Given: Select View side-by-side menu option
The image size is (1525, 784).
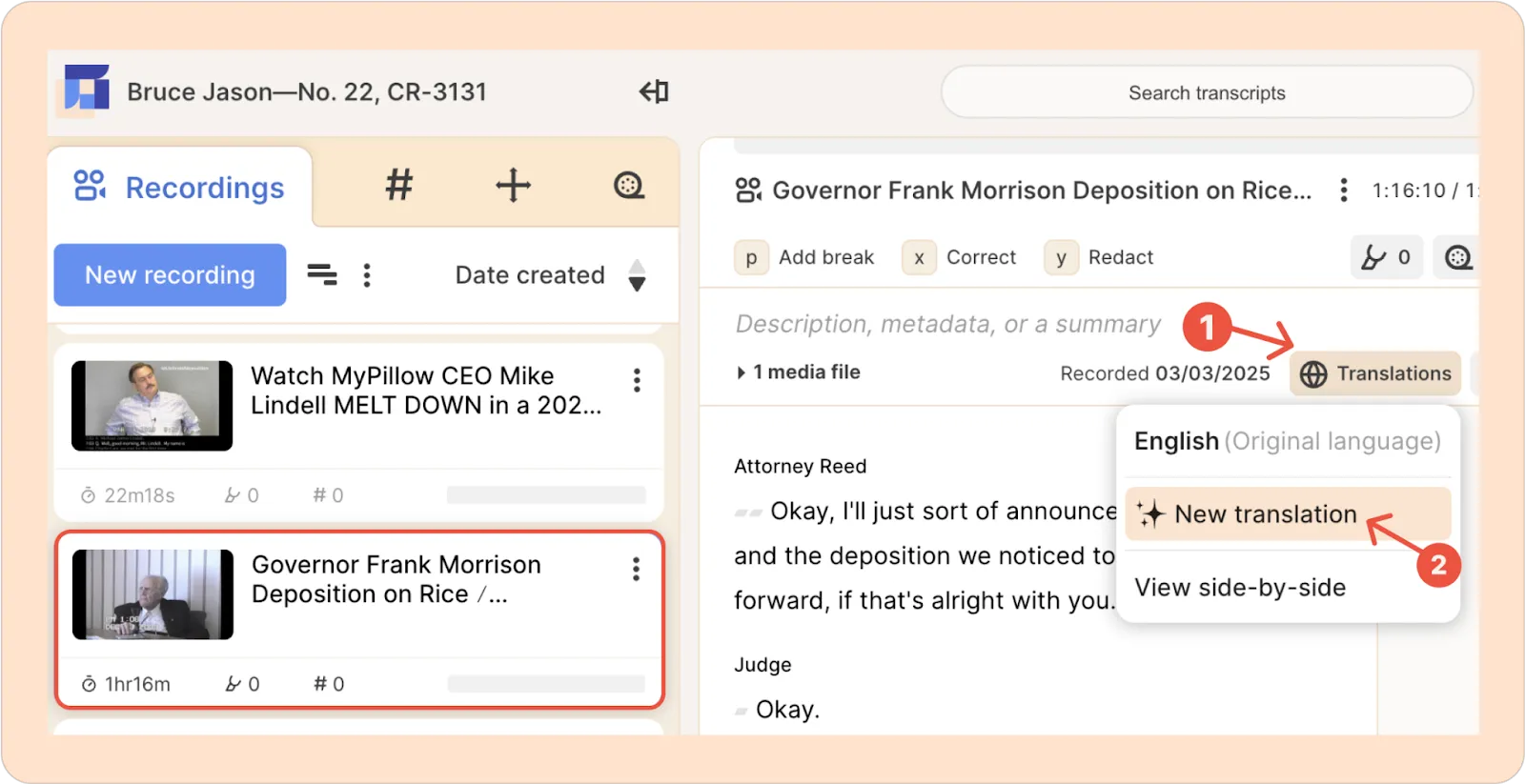Looking at the screenshot, I should pyautogui.click(x=1240, y=588).
